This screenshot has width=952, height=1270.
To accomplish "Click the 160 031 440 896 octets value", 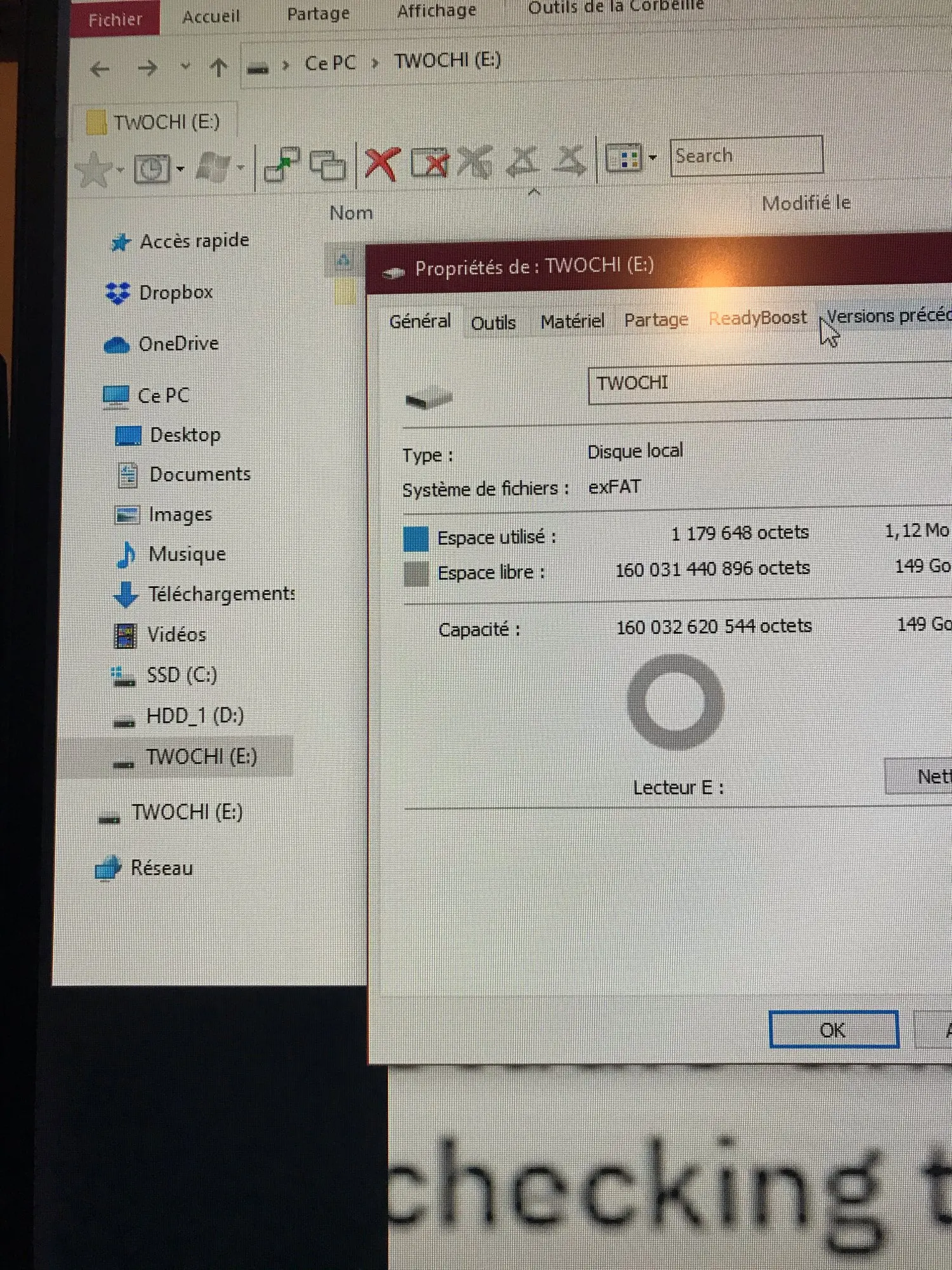I will coord(713,569).
